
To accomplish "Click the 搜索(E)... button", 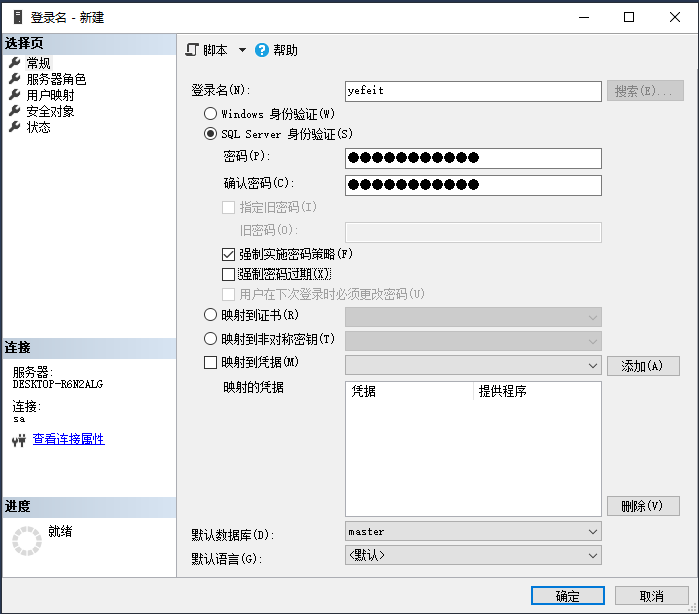I will [x=645, y=91].
